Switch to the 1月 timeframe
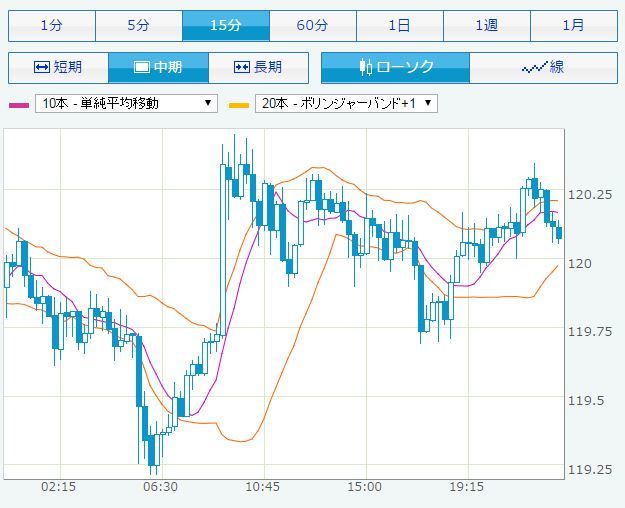Viewport: 625px width, 508px height. click(x=574, y=26)
